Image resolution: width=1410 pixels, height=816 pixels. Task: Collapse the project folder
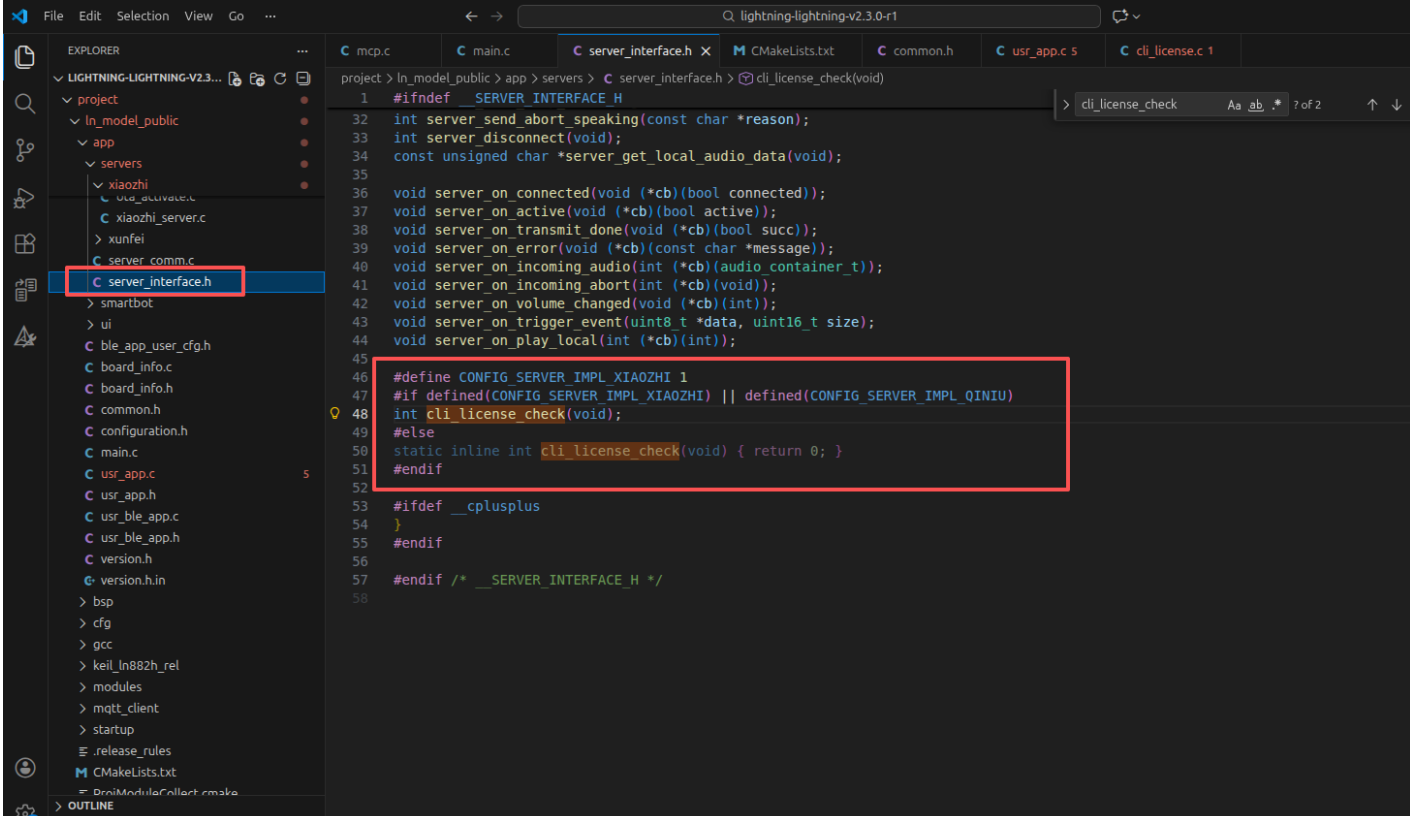(67, 99)
